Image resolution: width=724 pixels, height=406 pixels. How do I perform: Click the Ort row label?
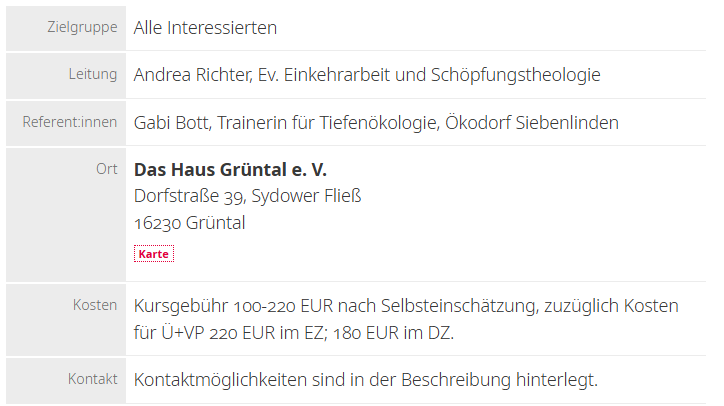(107, 169)
